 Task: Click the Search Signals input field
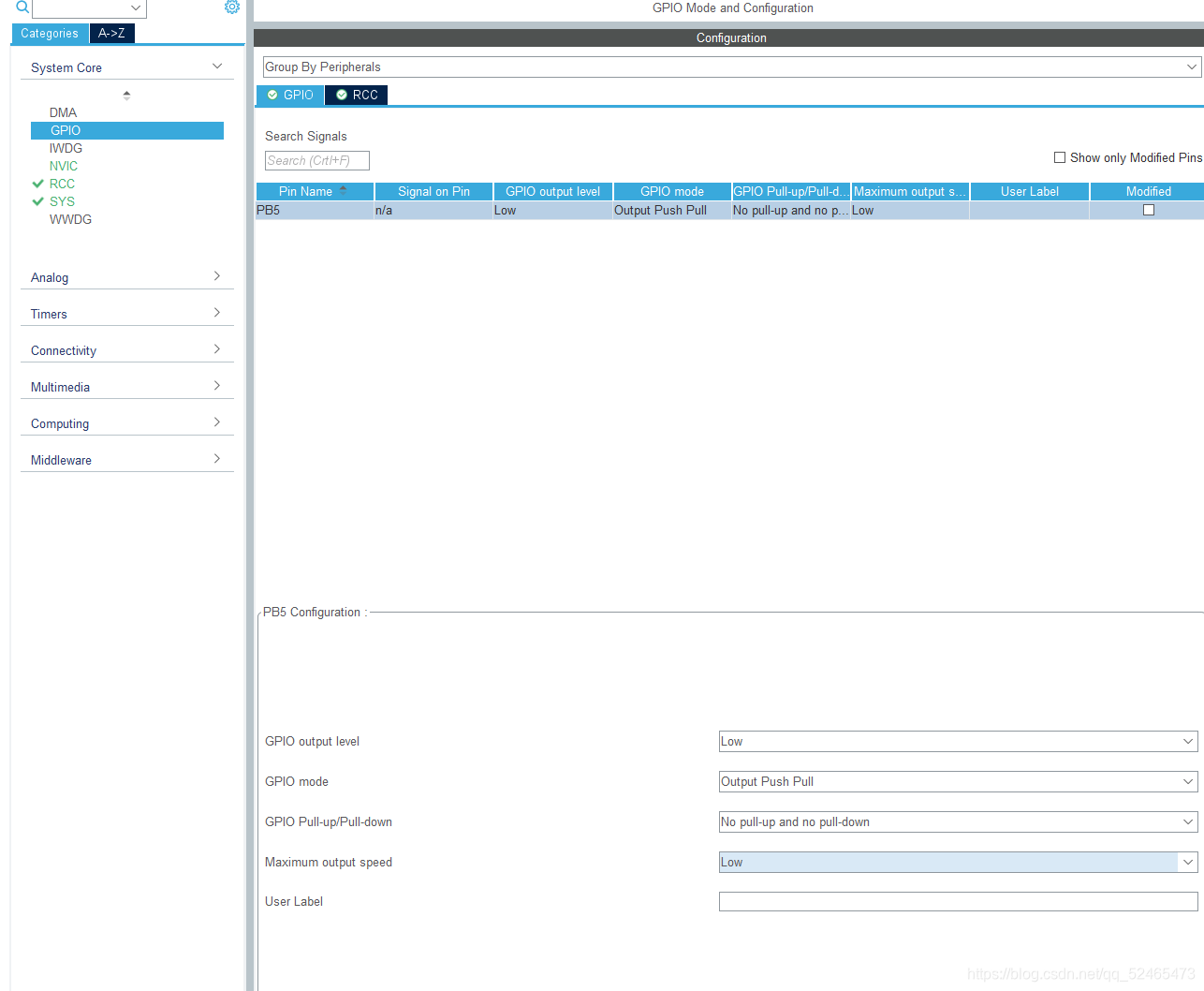click(317, 160)
